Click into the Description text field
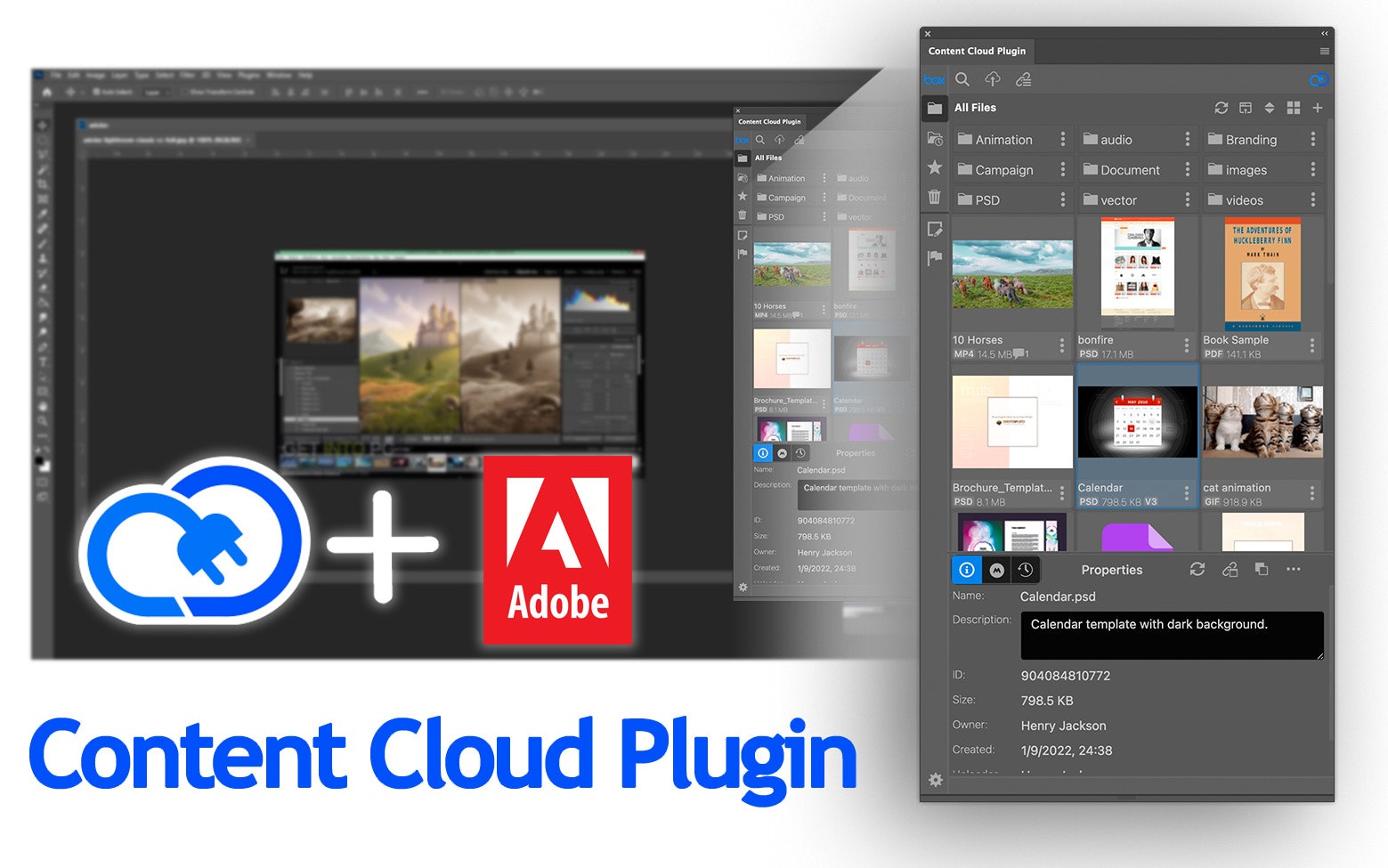Image resolution: width=1388 pixels, height=868 pixels. [x=1172, y=635]
